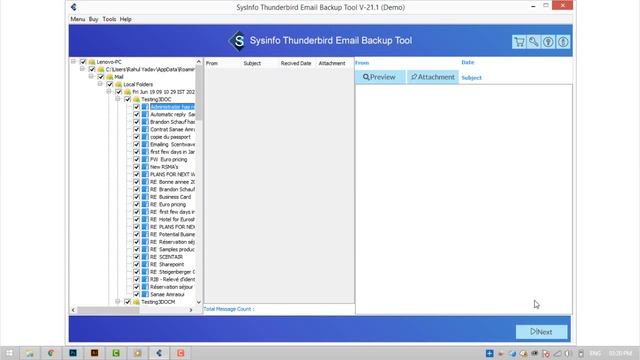Click mail icon beside Sanae Amraoui
The width and height of the screenshot is (640, 360).
point(145,294)
